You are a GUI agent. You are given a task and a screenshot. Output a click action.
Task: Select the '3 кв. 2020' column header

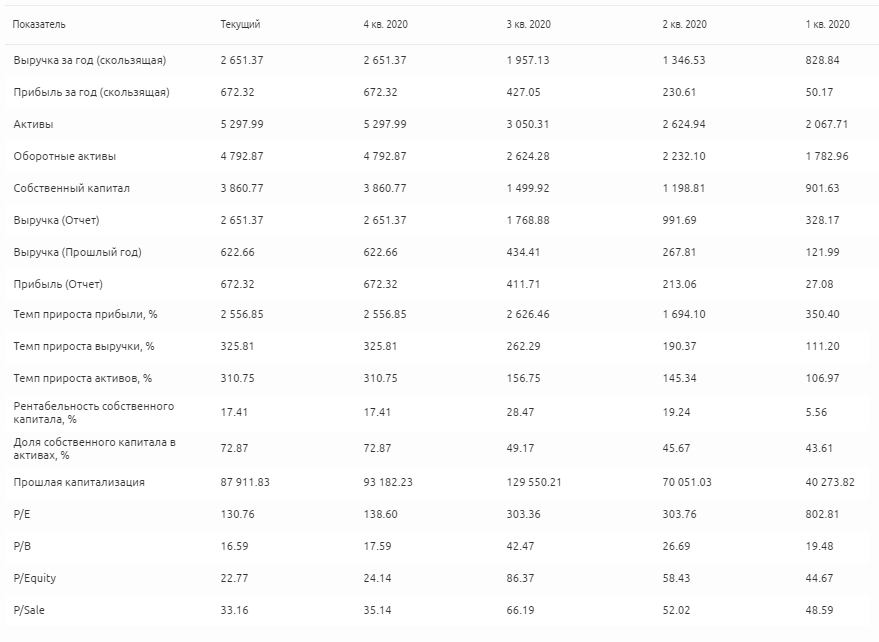point(528,24)
